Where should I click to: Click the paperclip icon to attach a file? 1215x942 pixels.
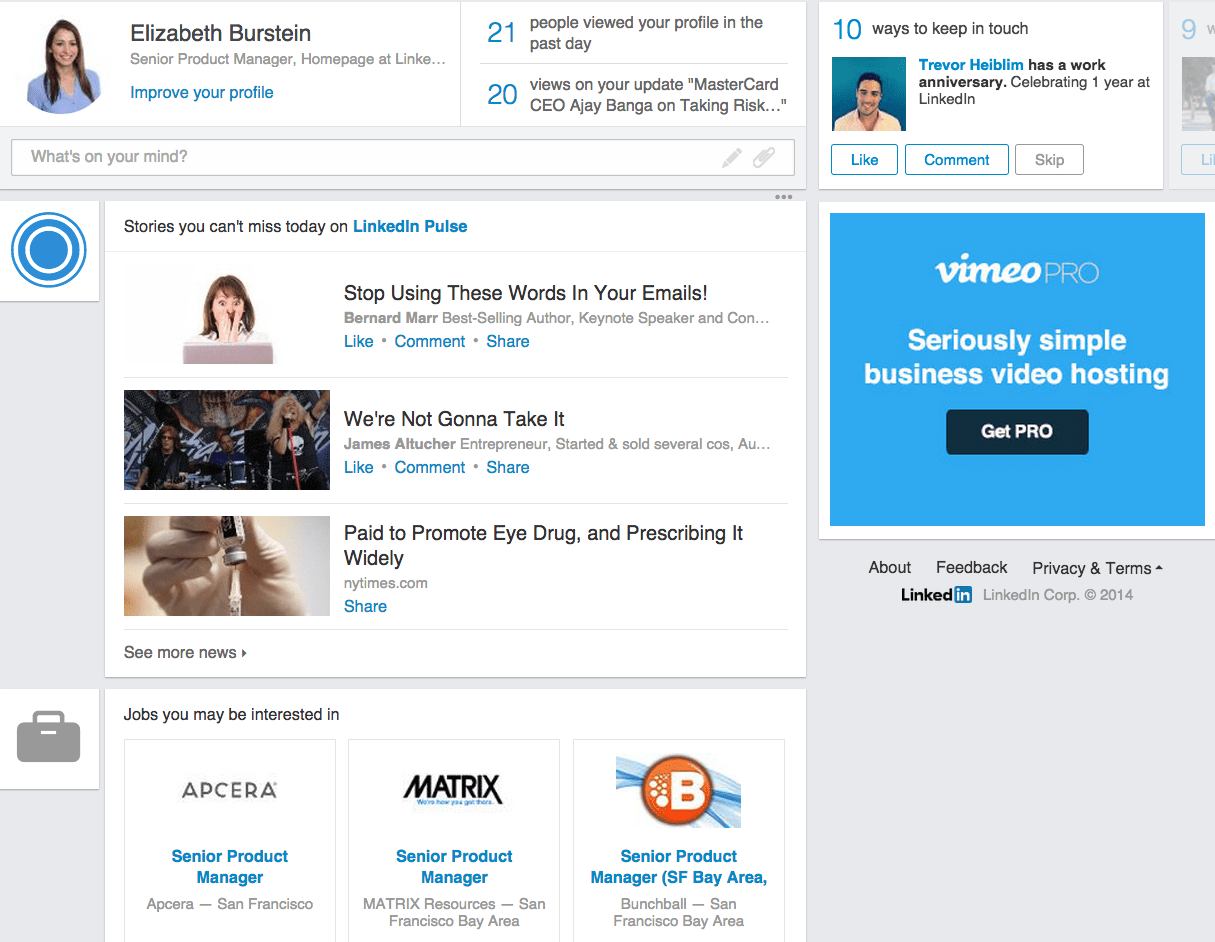click(763, 157)
